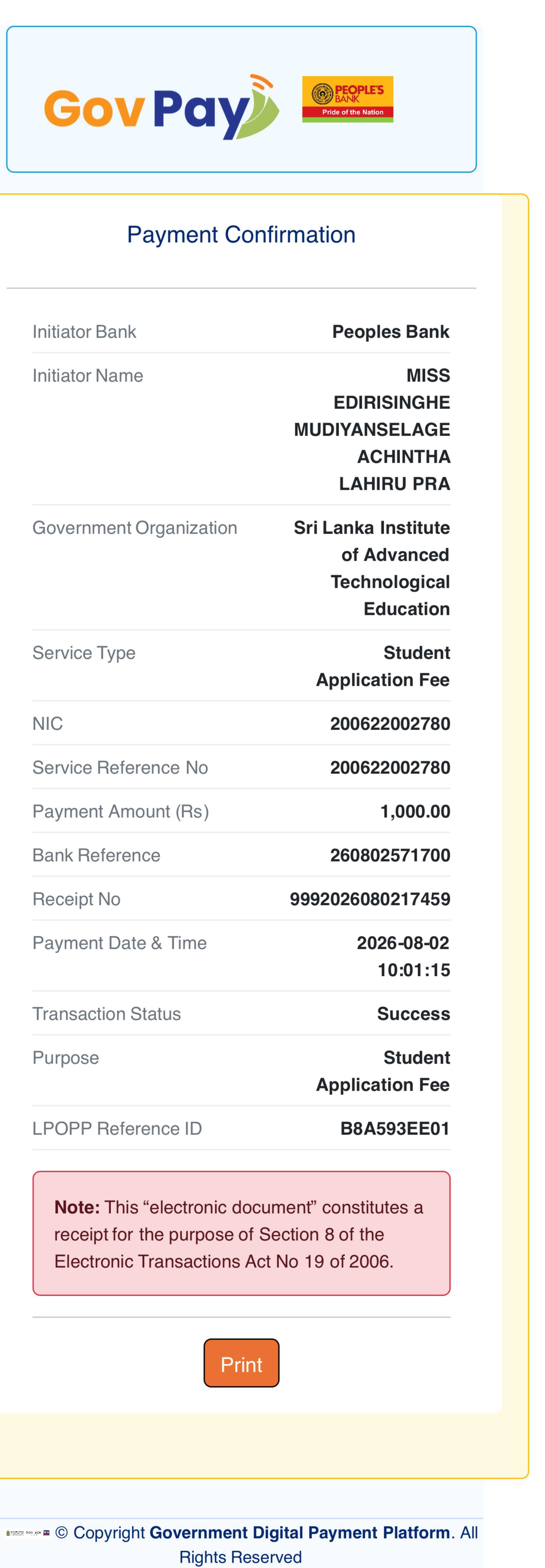Click the red Note about Electronic Transactions Act
545x1568 pixels.
coord(242,1233)
